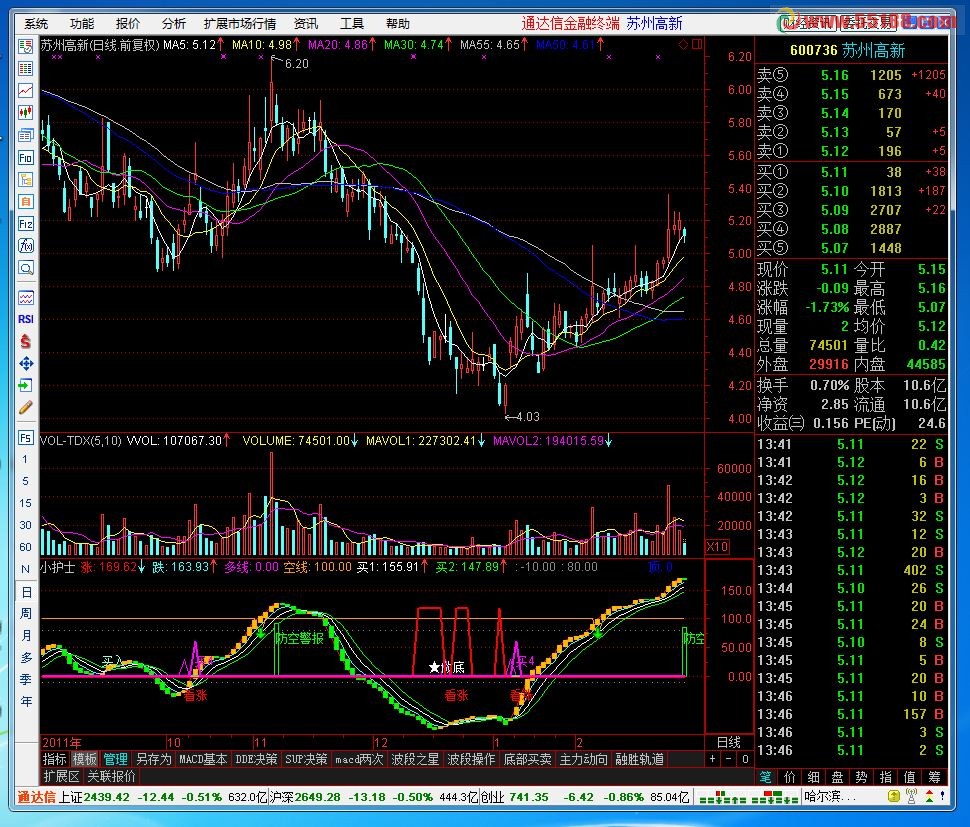
Task: Switch to 15-minute period
Action: pyautogui.click(x=25, y=503)
